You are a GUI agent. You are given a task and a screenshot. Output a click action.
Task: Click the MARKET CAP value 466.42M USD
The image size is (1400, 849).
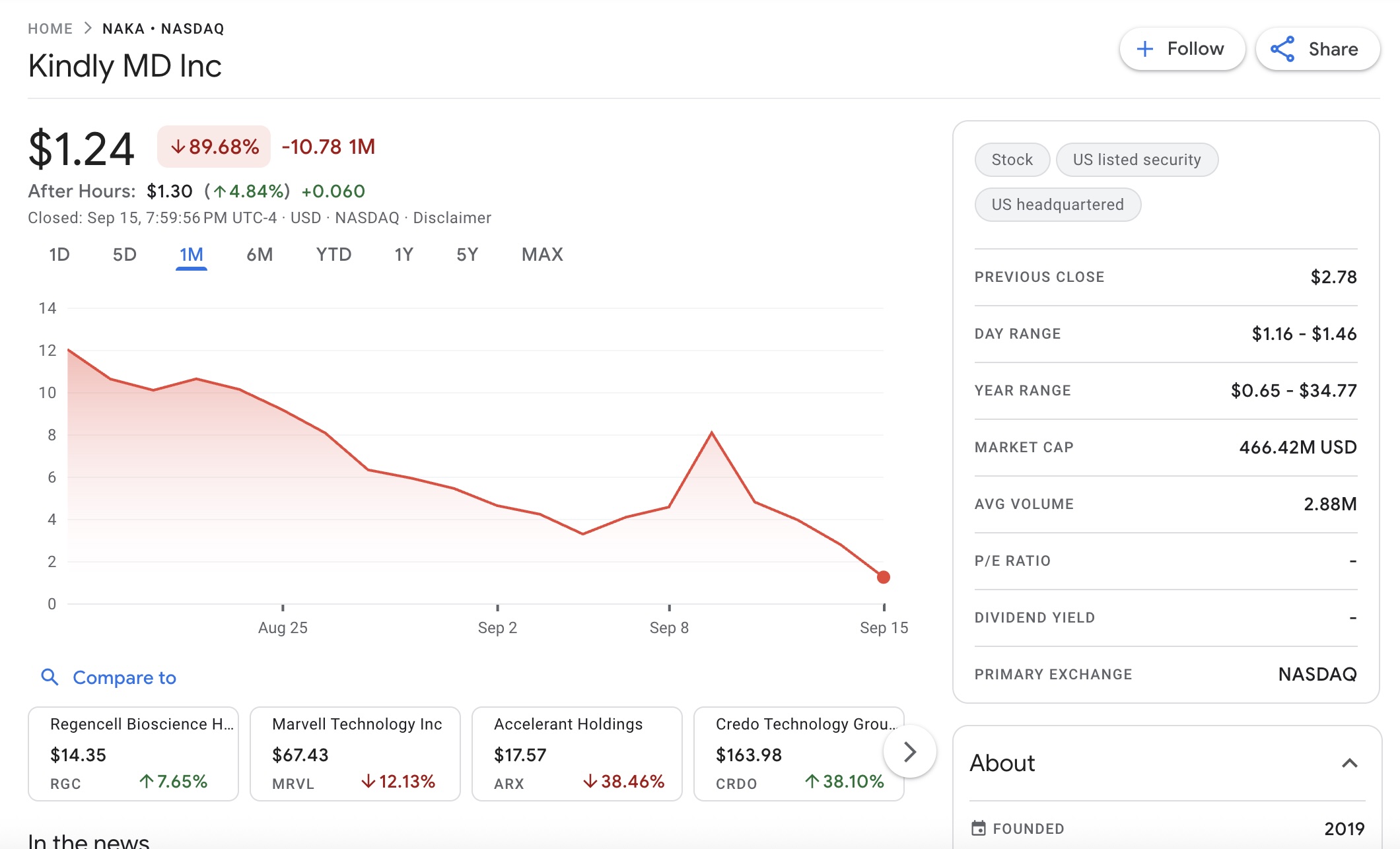[x=1298, y=448]
